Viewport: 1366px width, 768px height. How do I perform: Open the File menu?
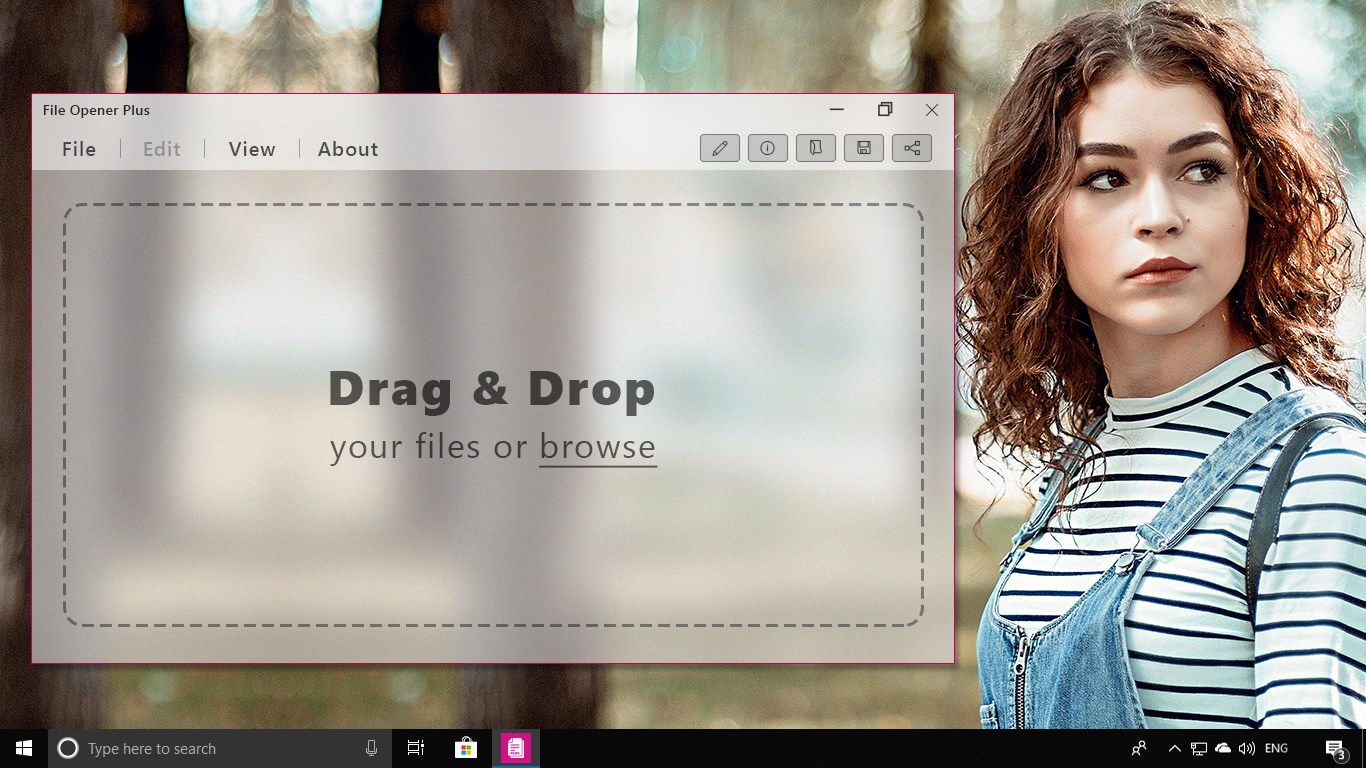tap(79, 149)
